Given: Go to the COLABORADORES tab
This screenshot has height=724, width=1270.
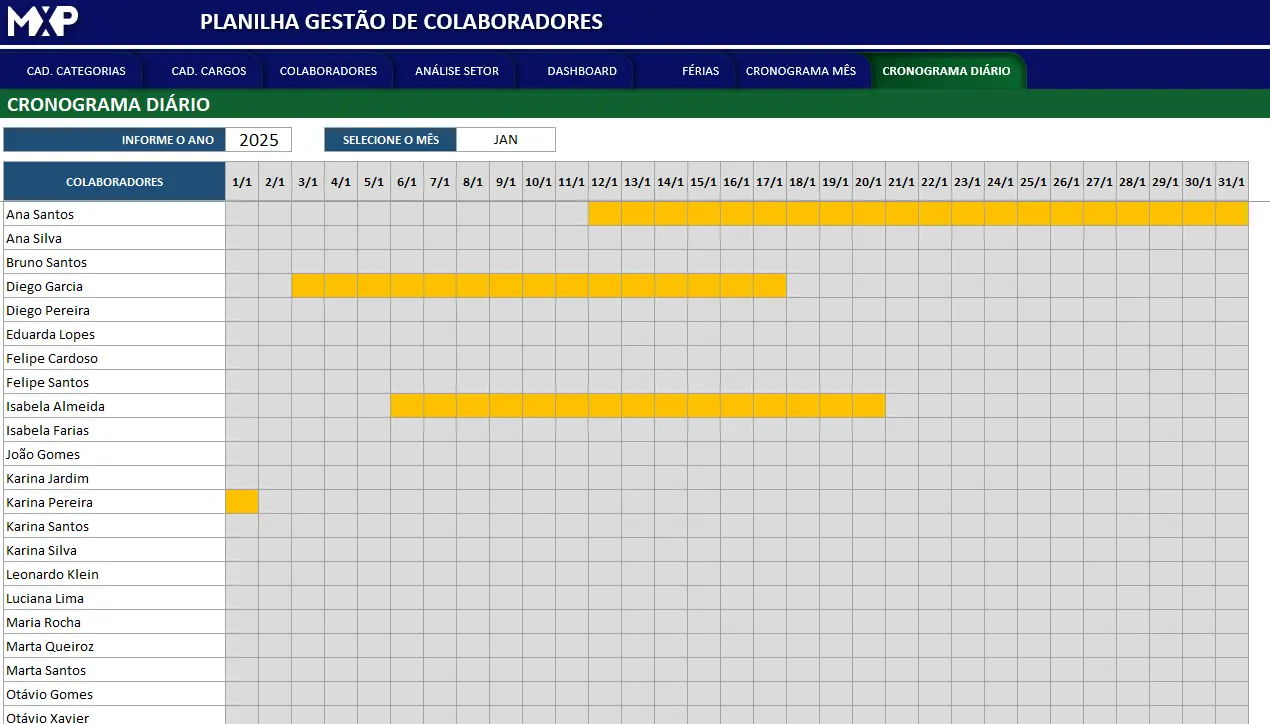Looking at the screenshot, I should click(x=328, y=71).
